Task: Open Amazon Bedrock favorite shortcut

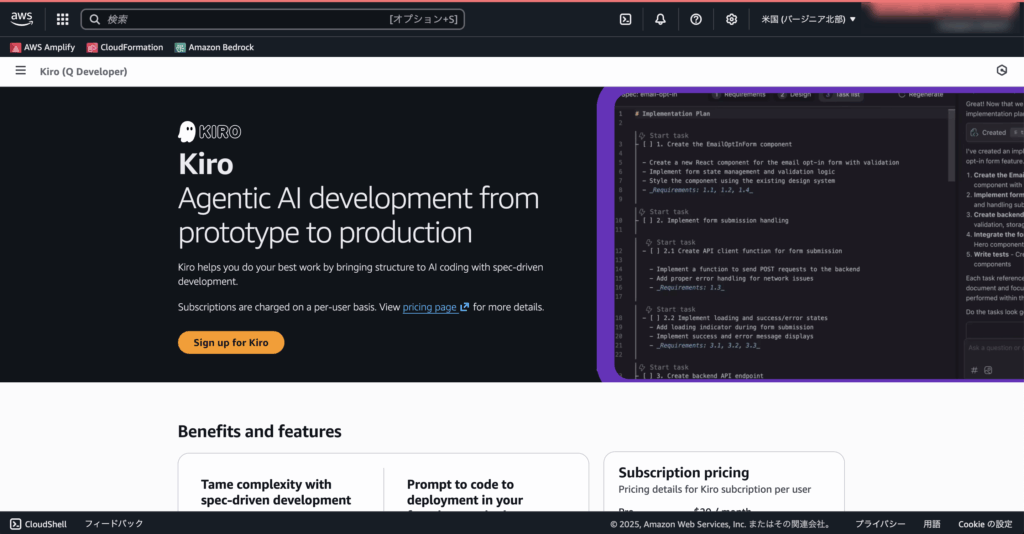Action: 214,47
